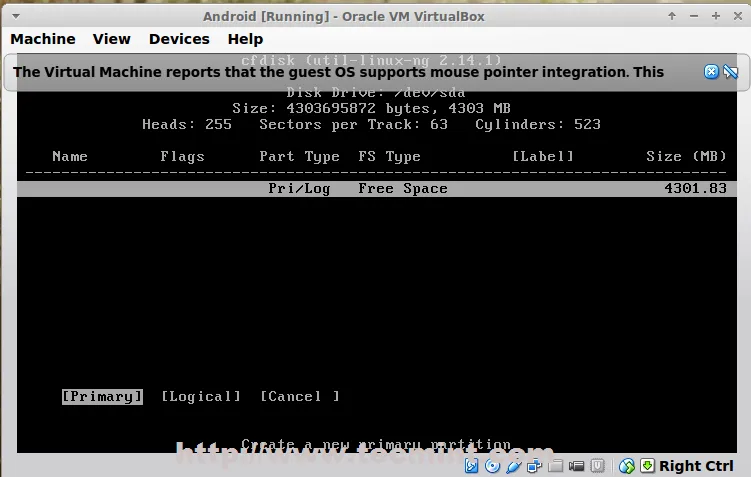Click the FS Type column header
This screenshot has height=477, width=751.
[x=389, y=157]
